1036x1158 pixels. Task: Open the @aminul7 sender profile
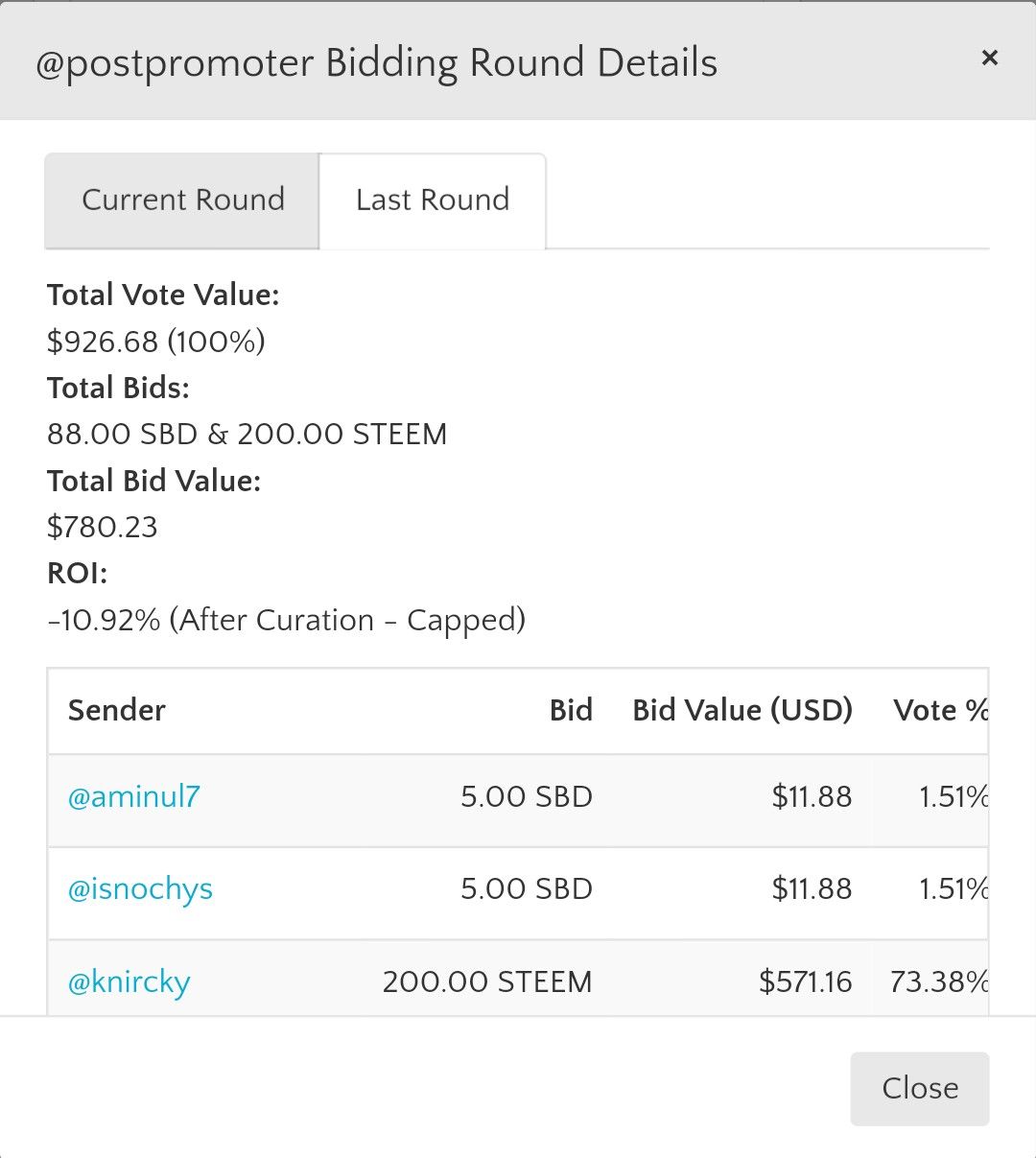133,796
